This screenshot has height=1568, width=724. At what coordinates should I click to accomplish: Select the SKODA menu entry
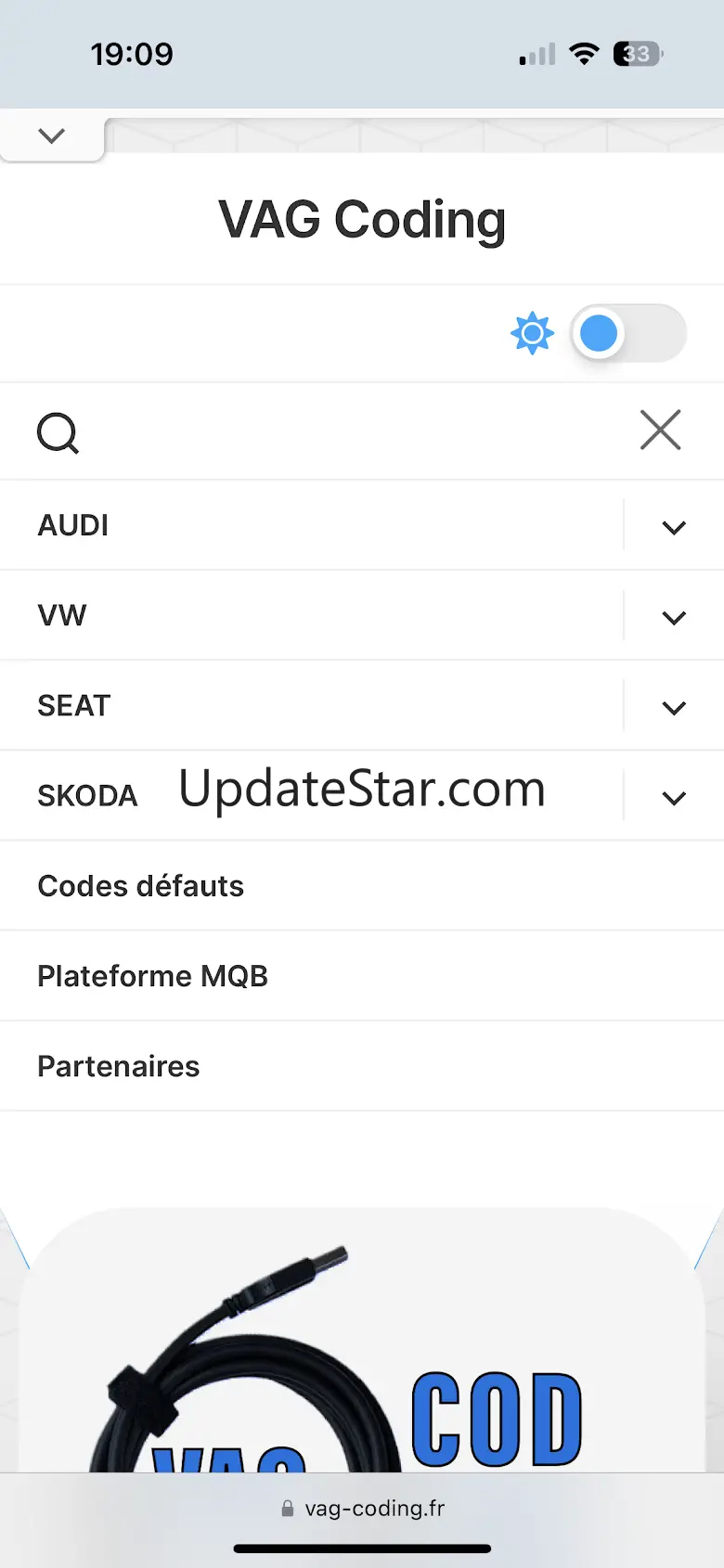coord(87,796)
